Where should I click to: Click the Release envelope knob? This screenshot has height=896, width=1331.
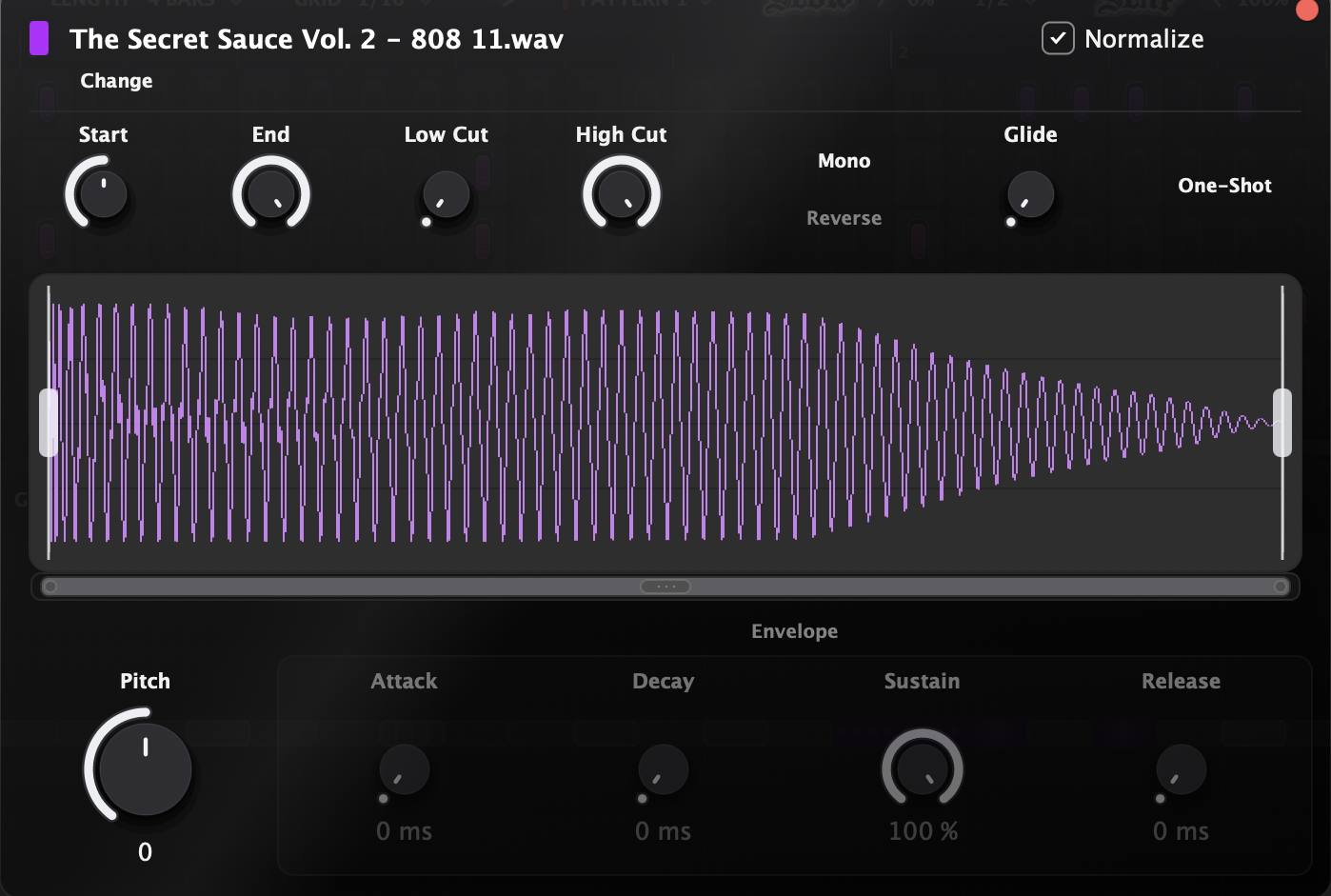(x=1181, y=770)
